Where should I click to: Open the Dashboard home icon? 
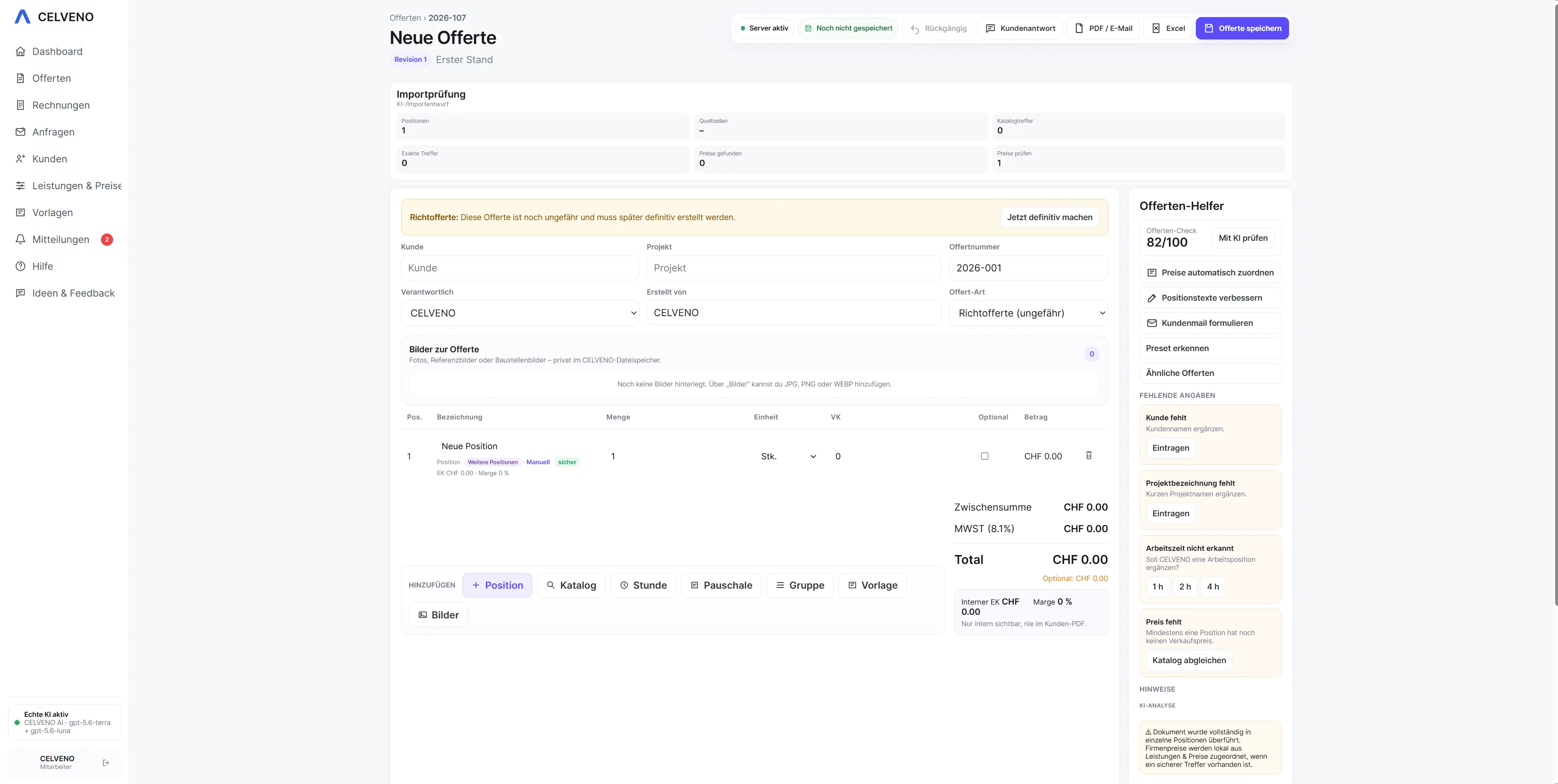pyautogui.click(x=21, y=51)
